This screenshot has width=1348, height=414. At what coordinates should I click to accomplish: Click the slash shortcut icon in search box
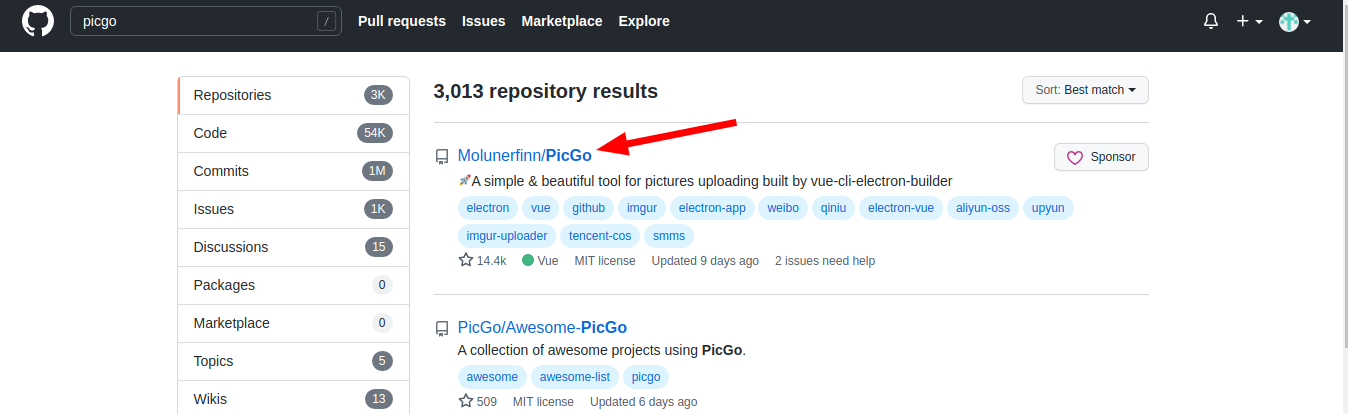[x=326, y=21]
